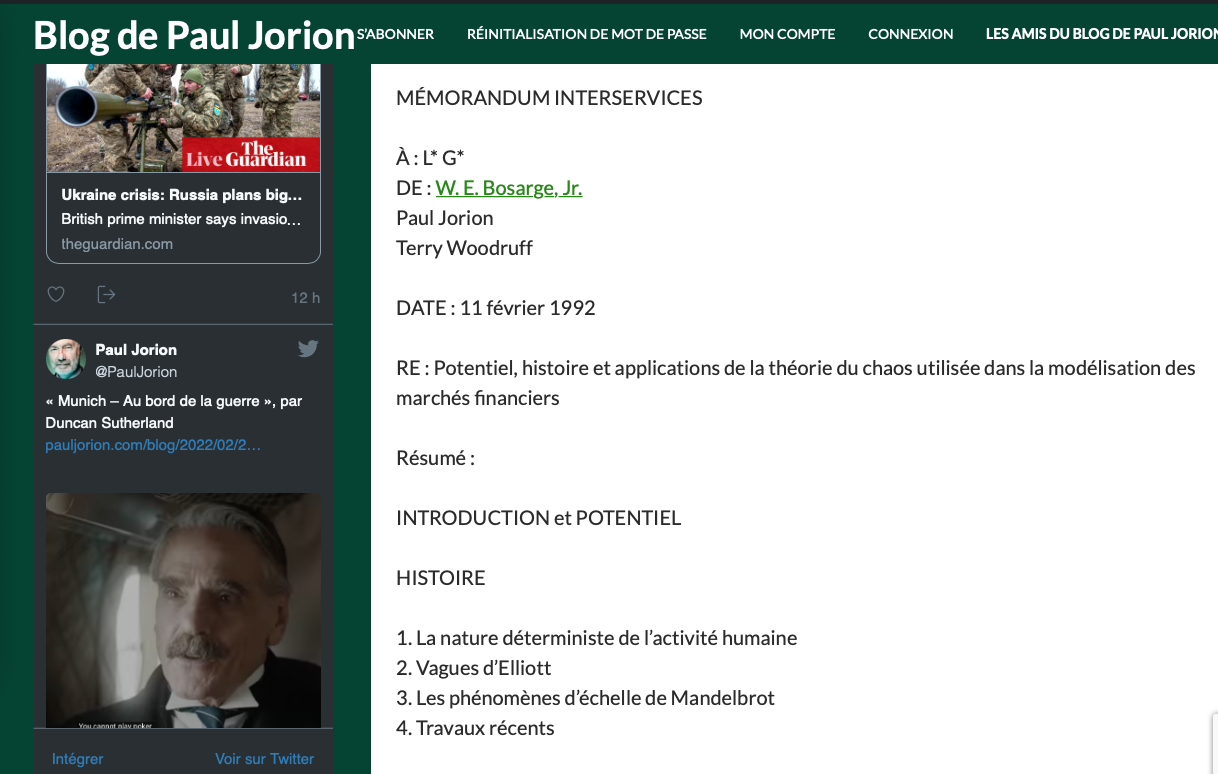Open the 12 h tweet timestamp
Screen dimensions: 1218x774
[x=306, y=298]
